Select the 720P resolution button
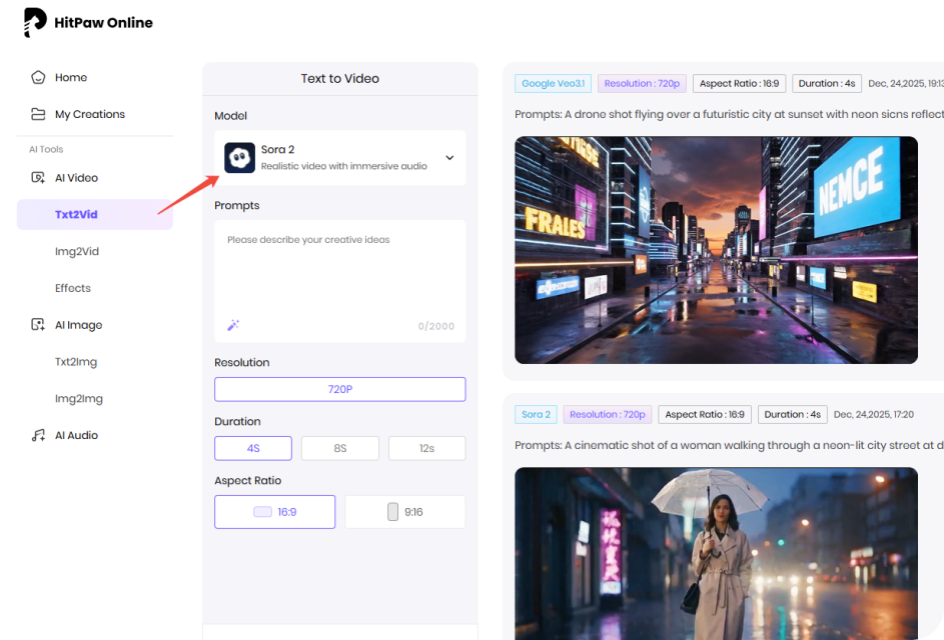944x640 pixels. tap(340, 389)
